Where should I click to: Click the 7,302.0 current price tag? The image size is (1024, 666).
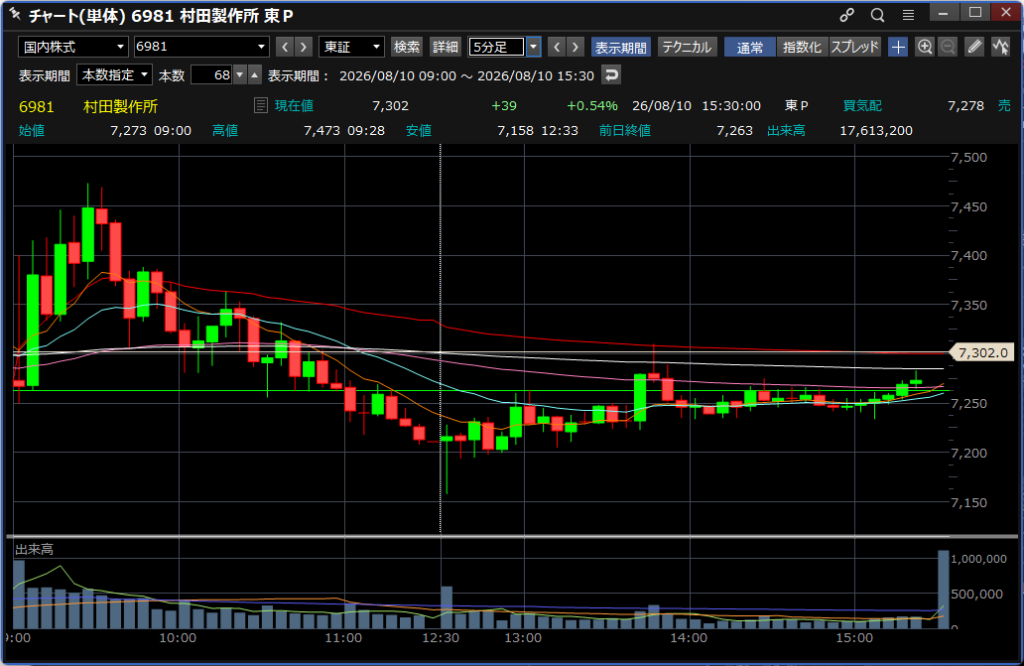[983, 353]
